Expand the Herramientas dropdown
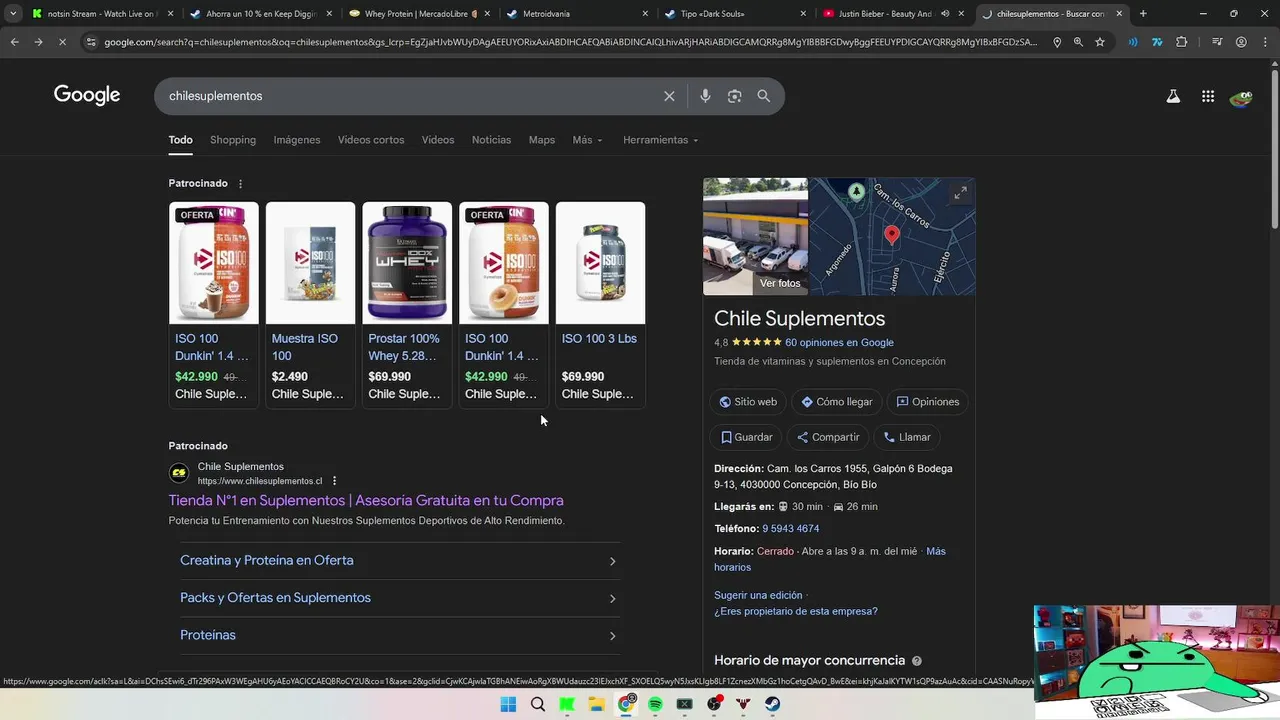The width and height of the screenshot is (1280, 720). 661,140
